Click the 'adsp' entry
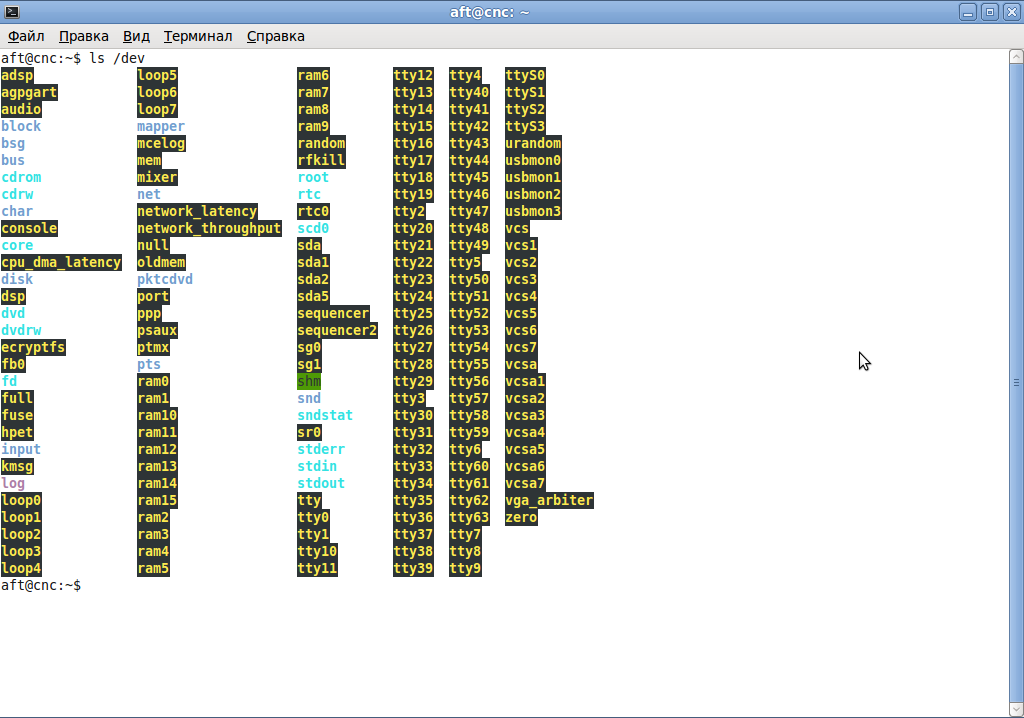This screenshot has width=1024, height=718. point(17,75)
